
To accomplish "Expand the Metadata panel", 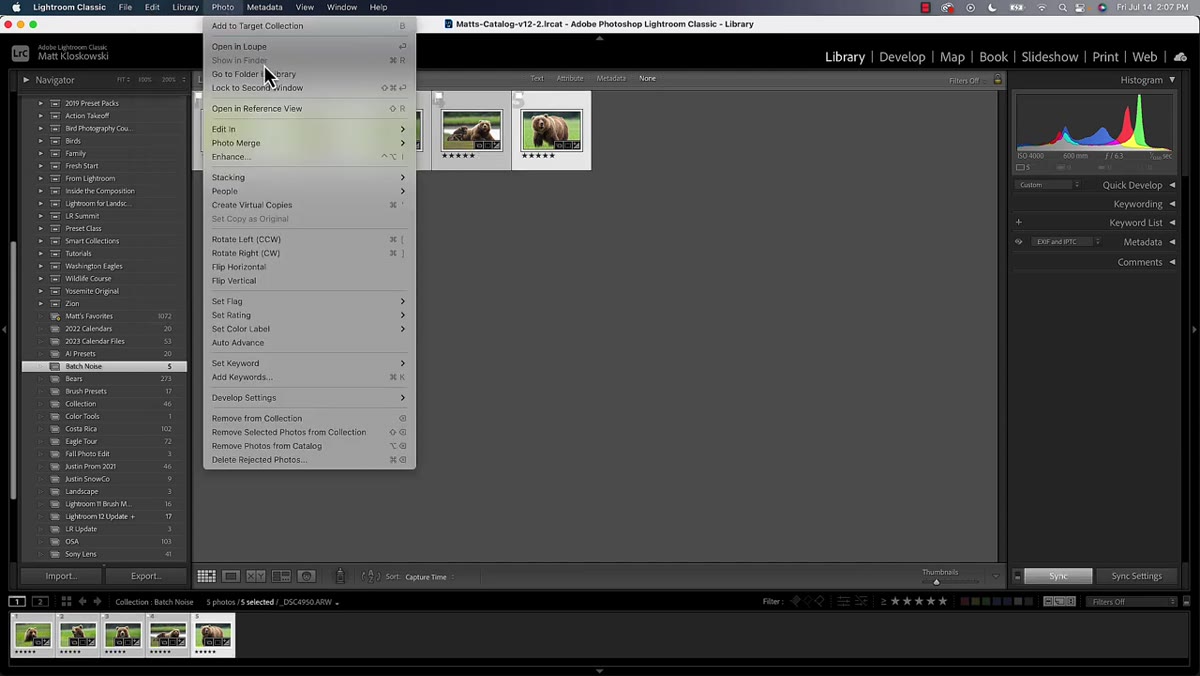I will [1172, 242].
